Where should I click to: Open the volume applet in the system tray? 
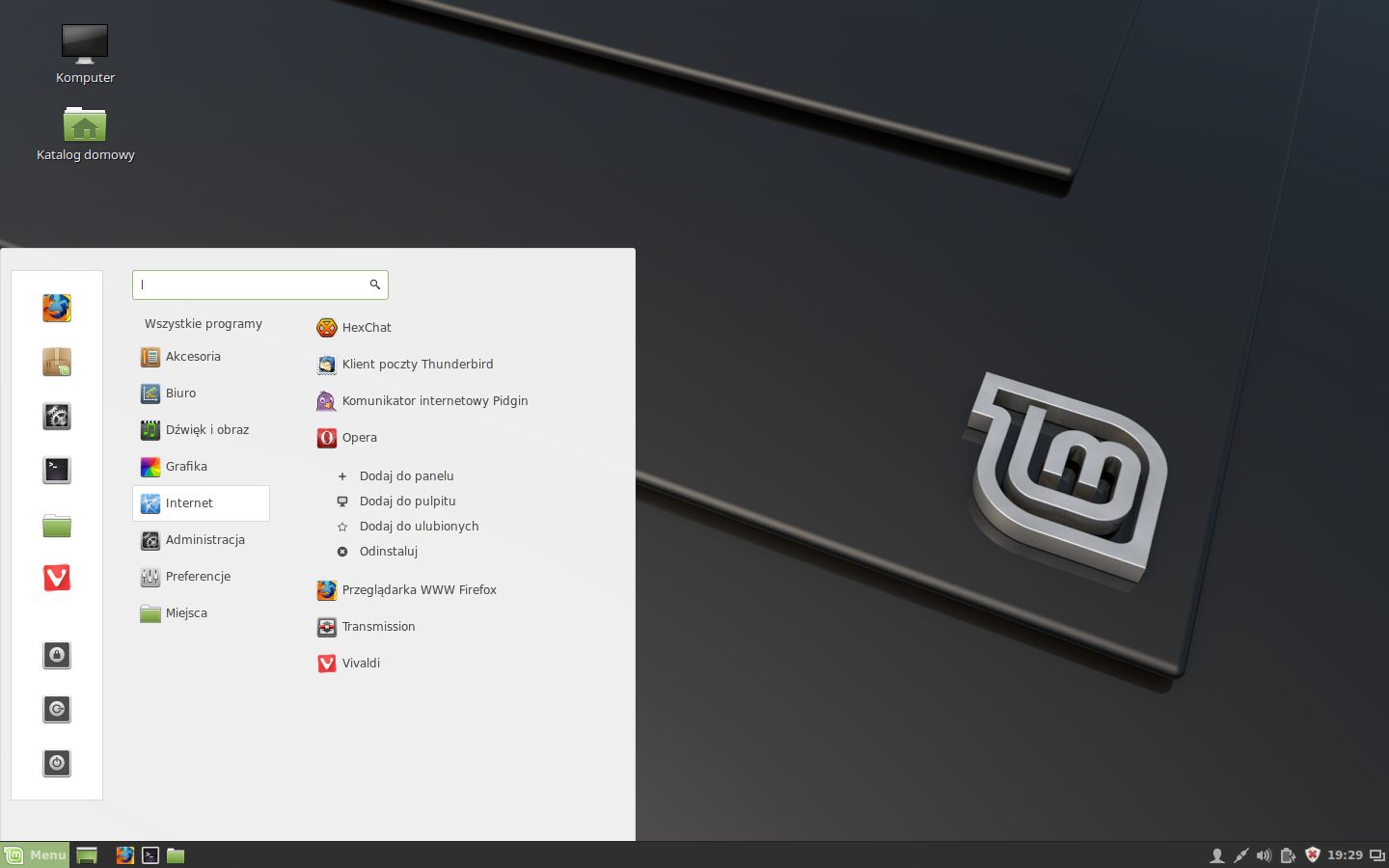tap(1265, 855)
